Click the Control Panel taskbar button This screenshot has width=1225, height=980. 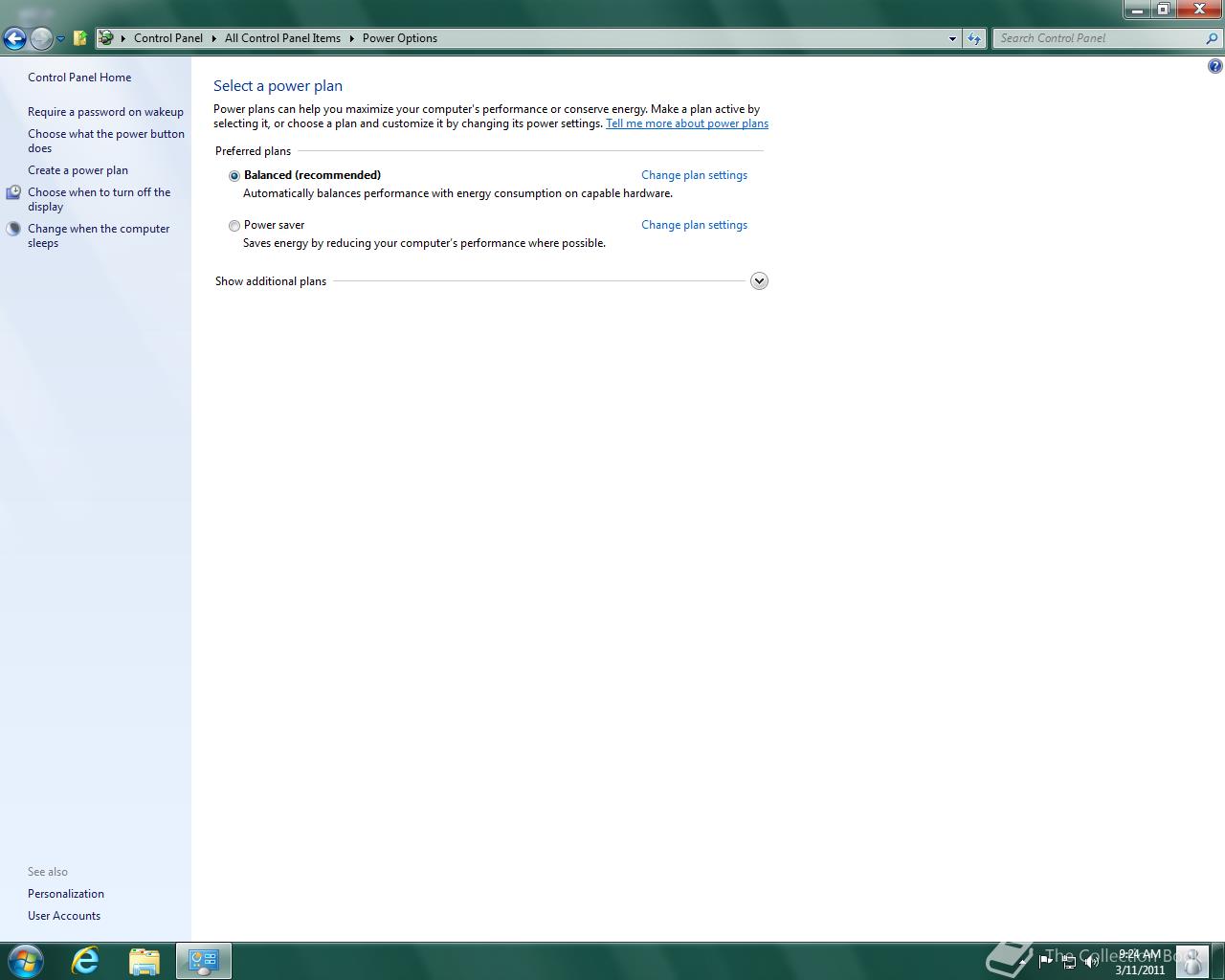pos(203,961)
